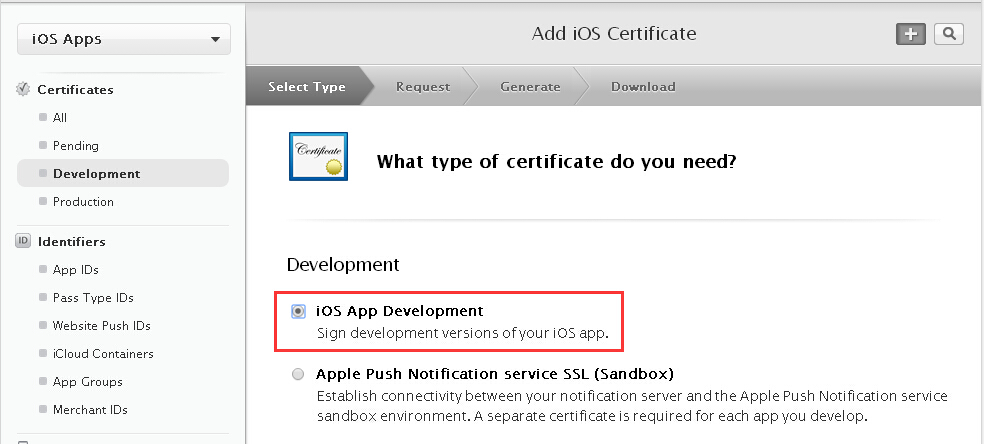Click the iOS App Development label
This screenshot has height=444, width=984.
400,311
